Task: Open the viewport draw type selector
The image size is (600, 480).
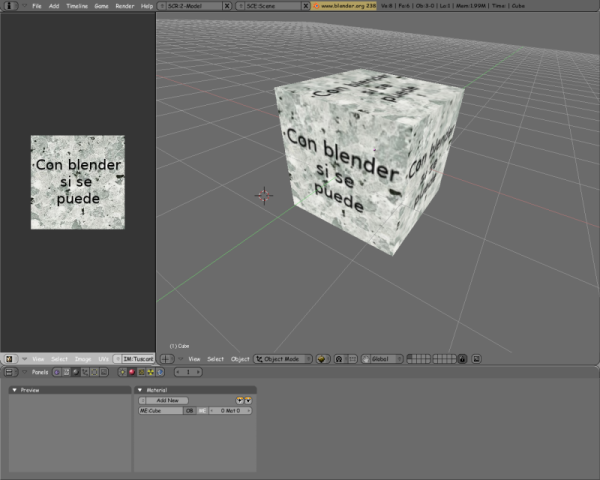Action: pyautogui.click(x=323, y=359)
